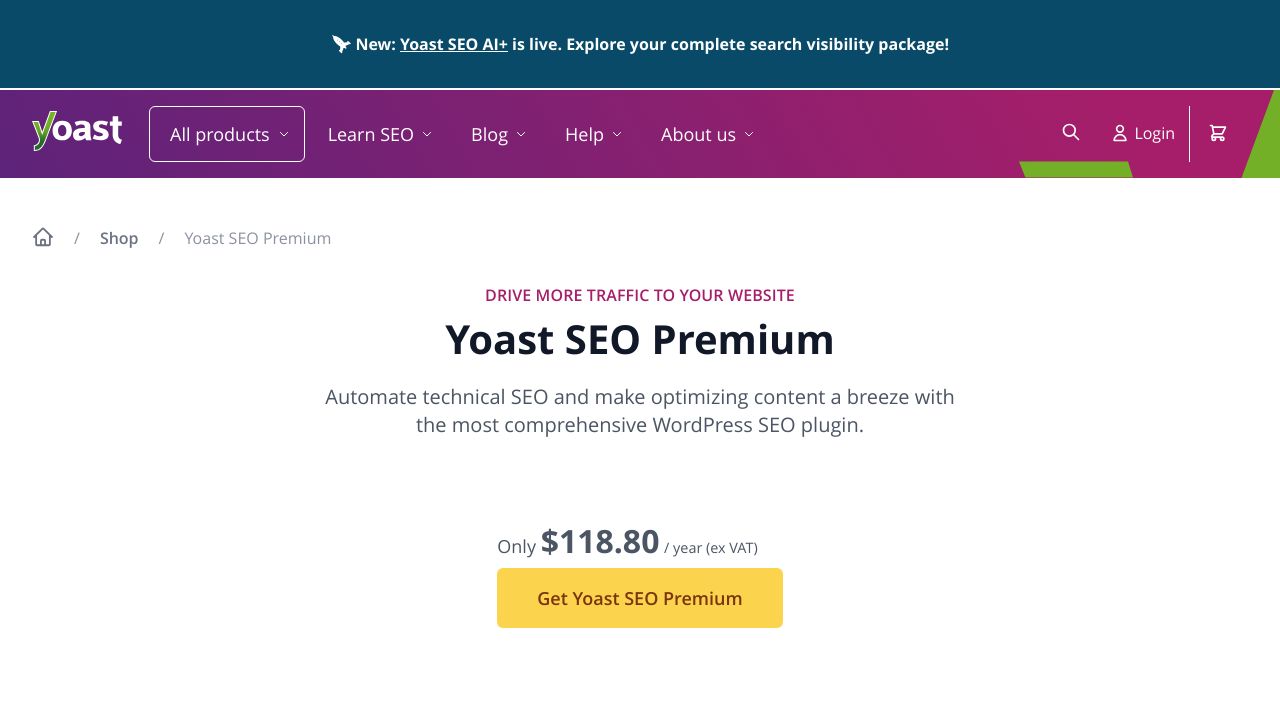Image resolution: width=1280 pixels, height=720 pixels.
Task: Open the Help navigation menu
Action: [585, 134]
